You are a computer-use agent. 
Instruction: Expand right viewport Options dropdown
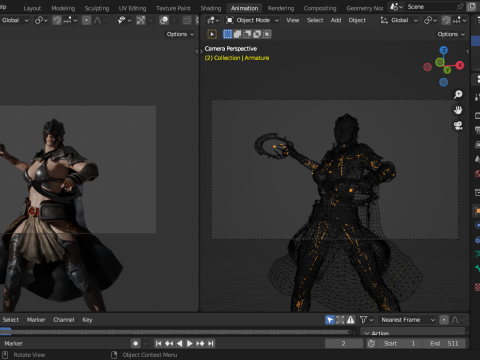click(x=451, y=34)
